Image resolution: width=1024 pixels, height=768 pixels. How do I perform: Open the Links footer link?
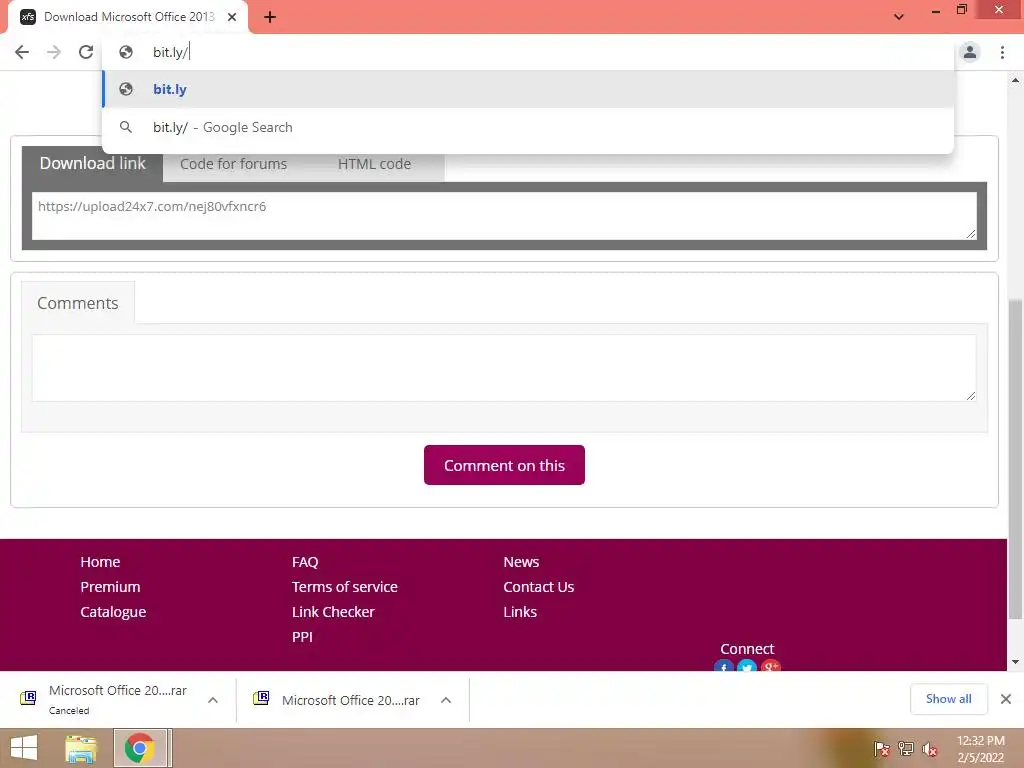click(520, 612)
